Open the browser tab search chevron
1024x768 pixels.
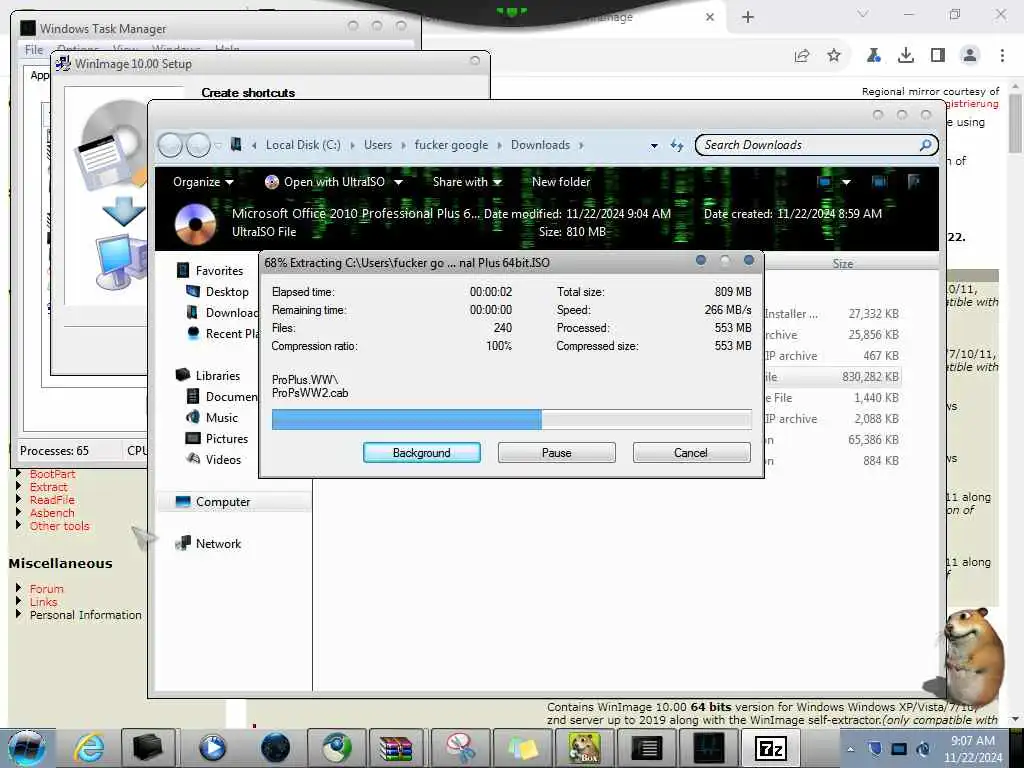click(x=863, y=14)
